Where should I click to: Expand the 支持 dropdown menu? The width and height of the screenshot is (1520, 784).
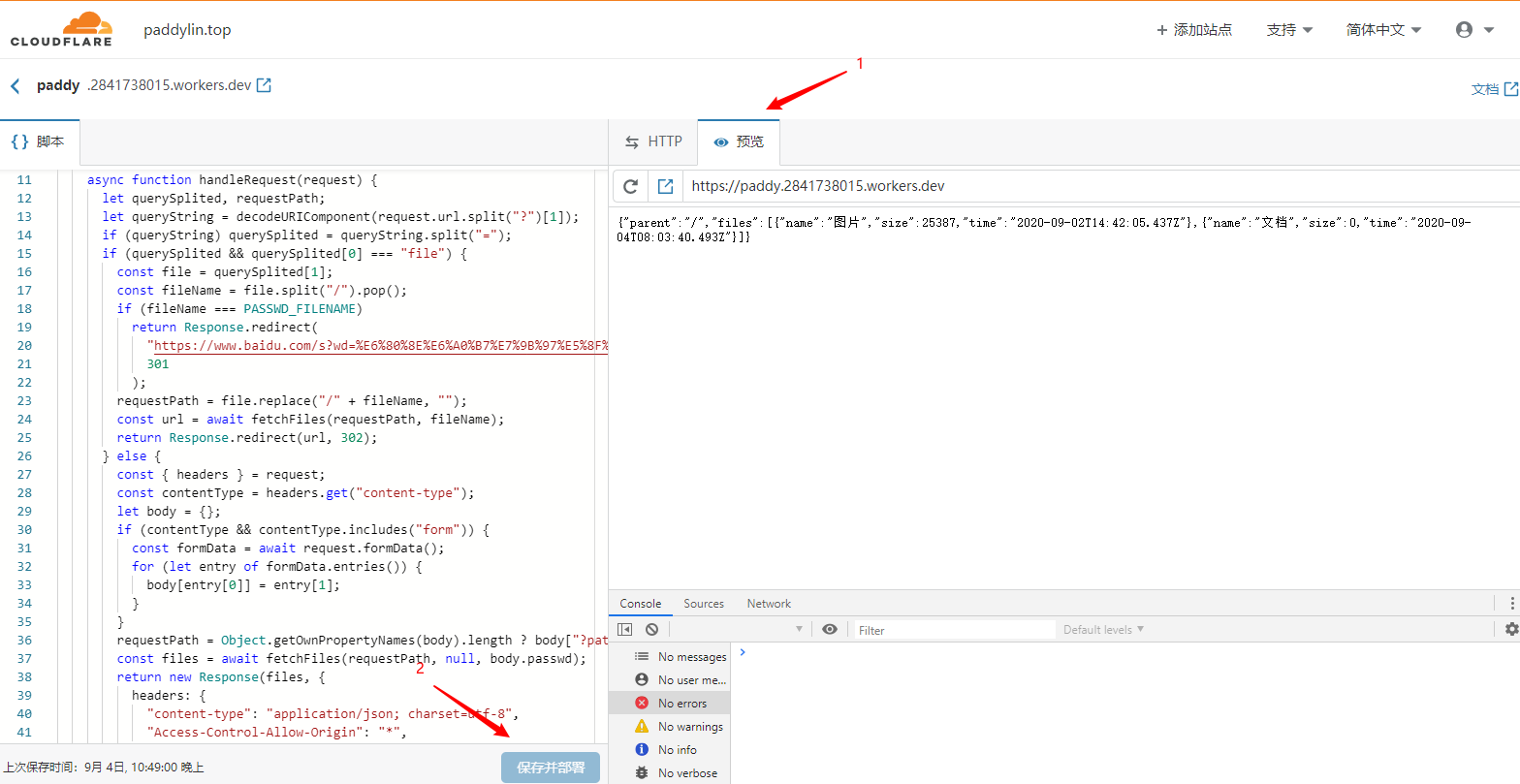1289,30
